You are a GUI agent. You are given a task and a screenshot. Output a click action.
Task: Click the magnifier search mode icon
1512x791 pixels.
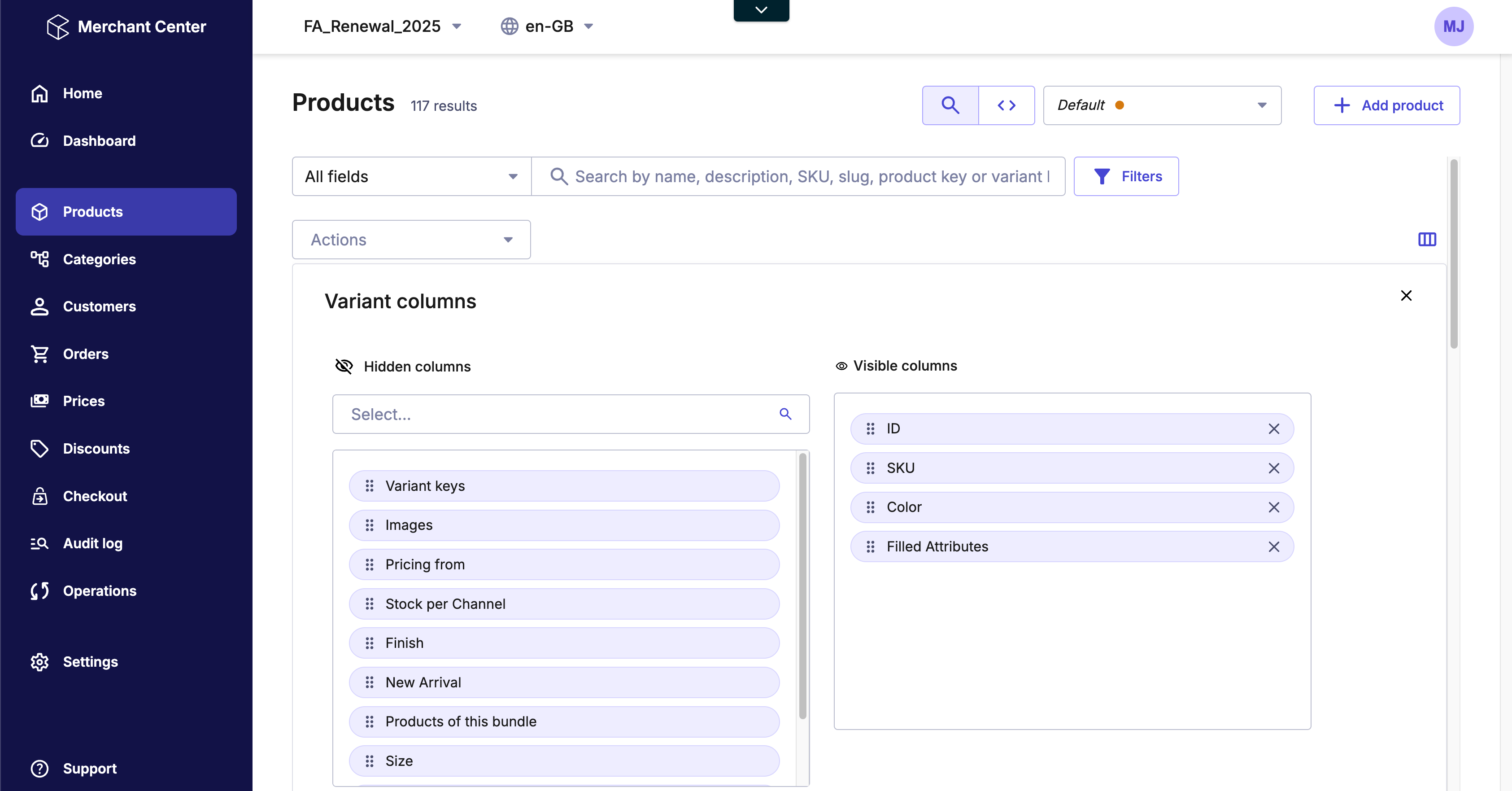[950, 105]
